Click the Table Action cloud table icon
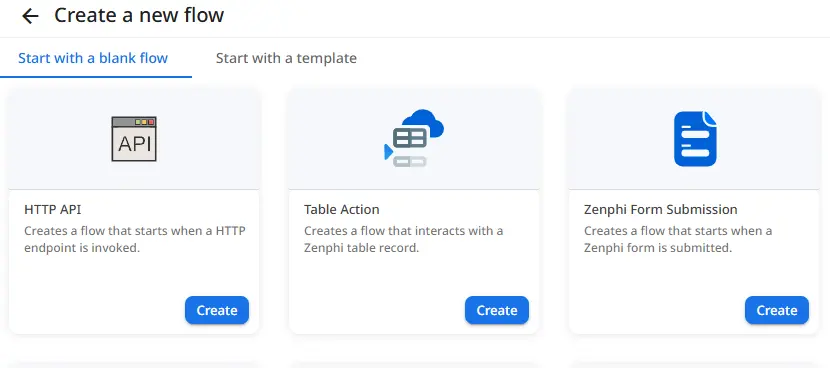Image resolution: width=830 pixels, height=368 pixels. (414, 138)
